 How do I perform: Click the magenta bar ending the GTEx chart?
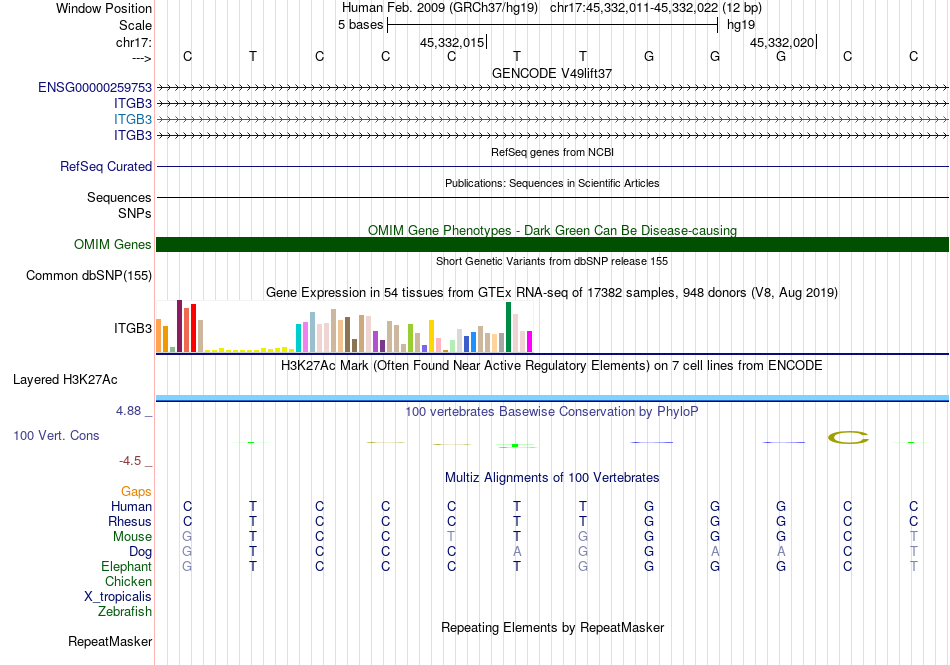click(x=530, y=342)
